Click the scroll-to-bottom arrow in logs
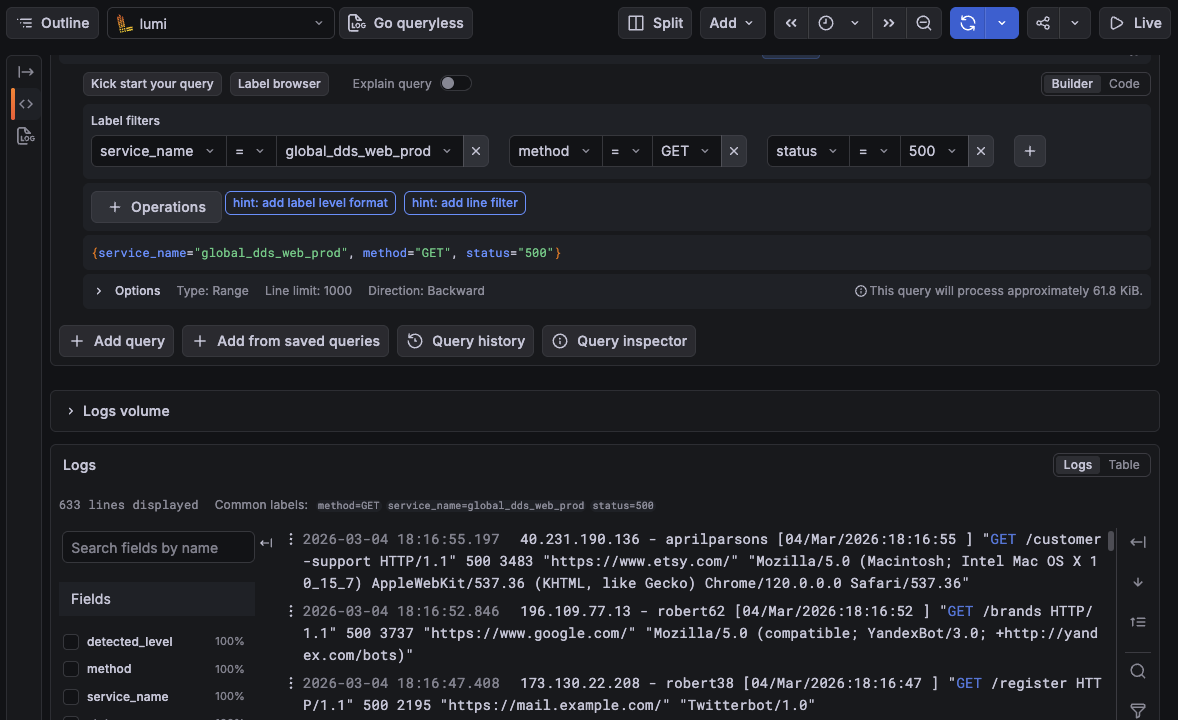The height and width of the screenshot is (720, 1178). point(1137,582)
